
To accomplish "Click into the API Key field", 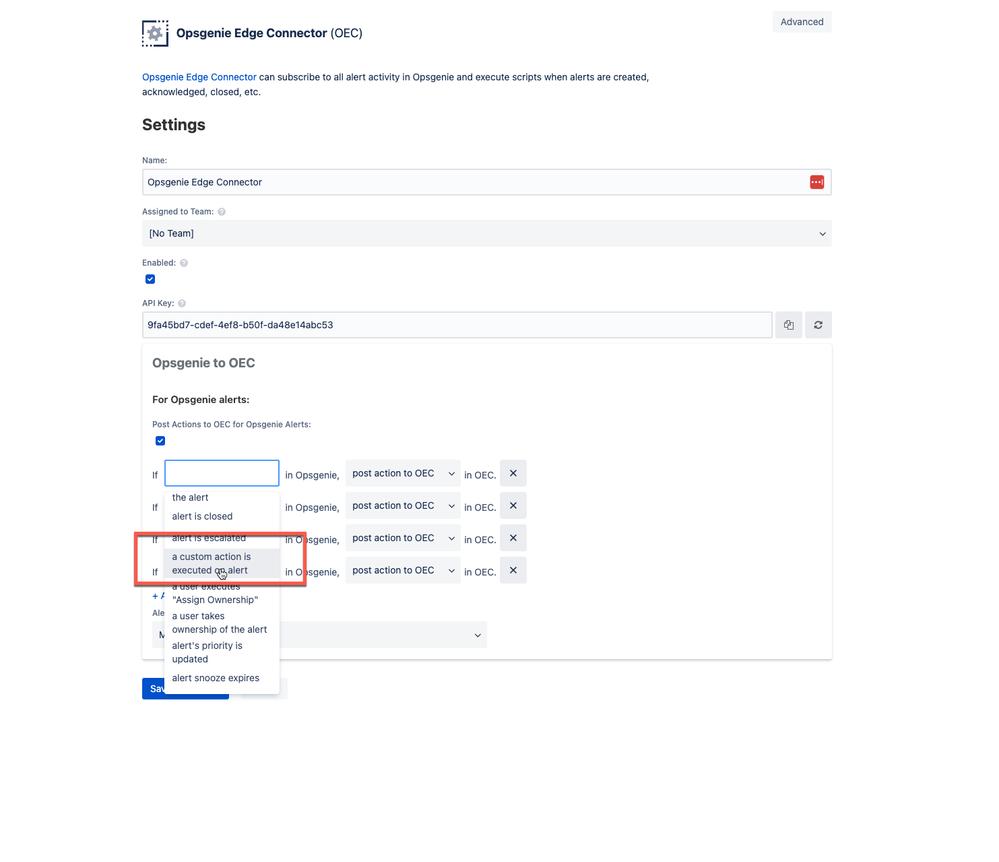I will [x=457, y=325].
